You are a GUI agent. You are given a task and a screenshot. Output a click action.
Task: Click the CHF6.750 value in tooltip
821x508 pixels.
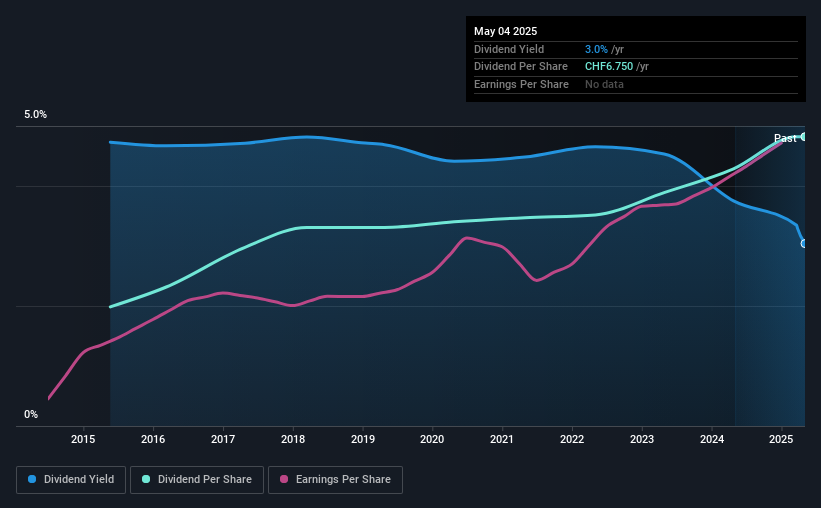(609, 66)
